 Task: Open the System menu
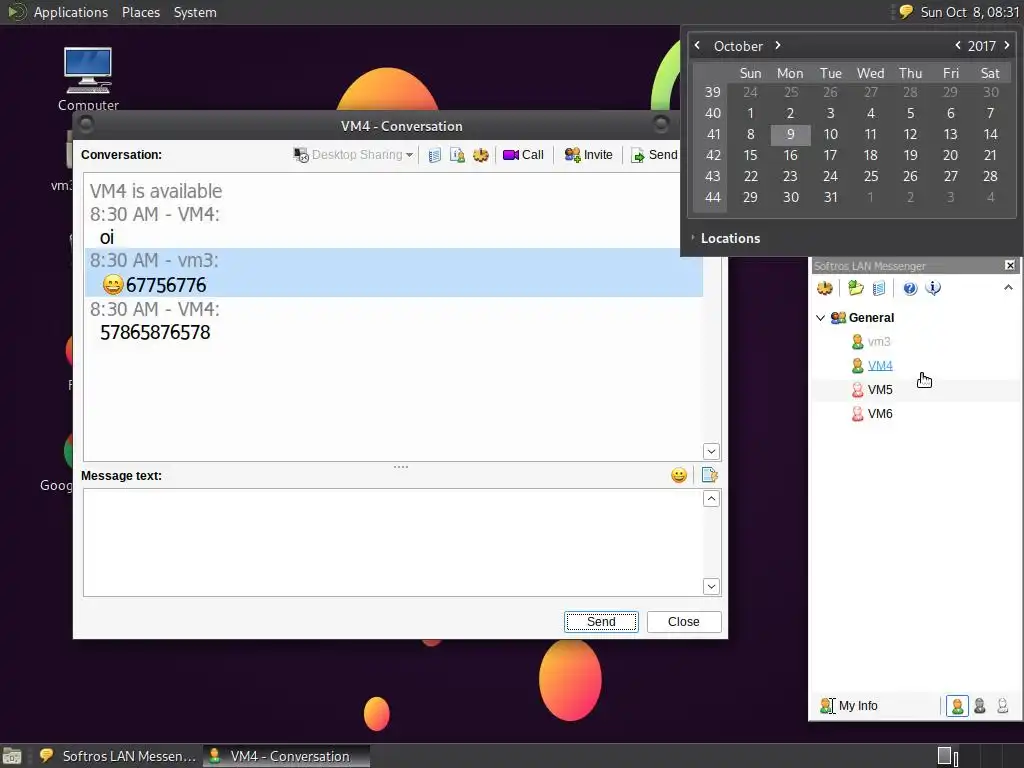tap(195, 12)
